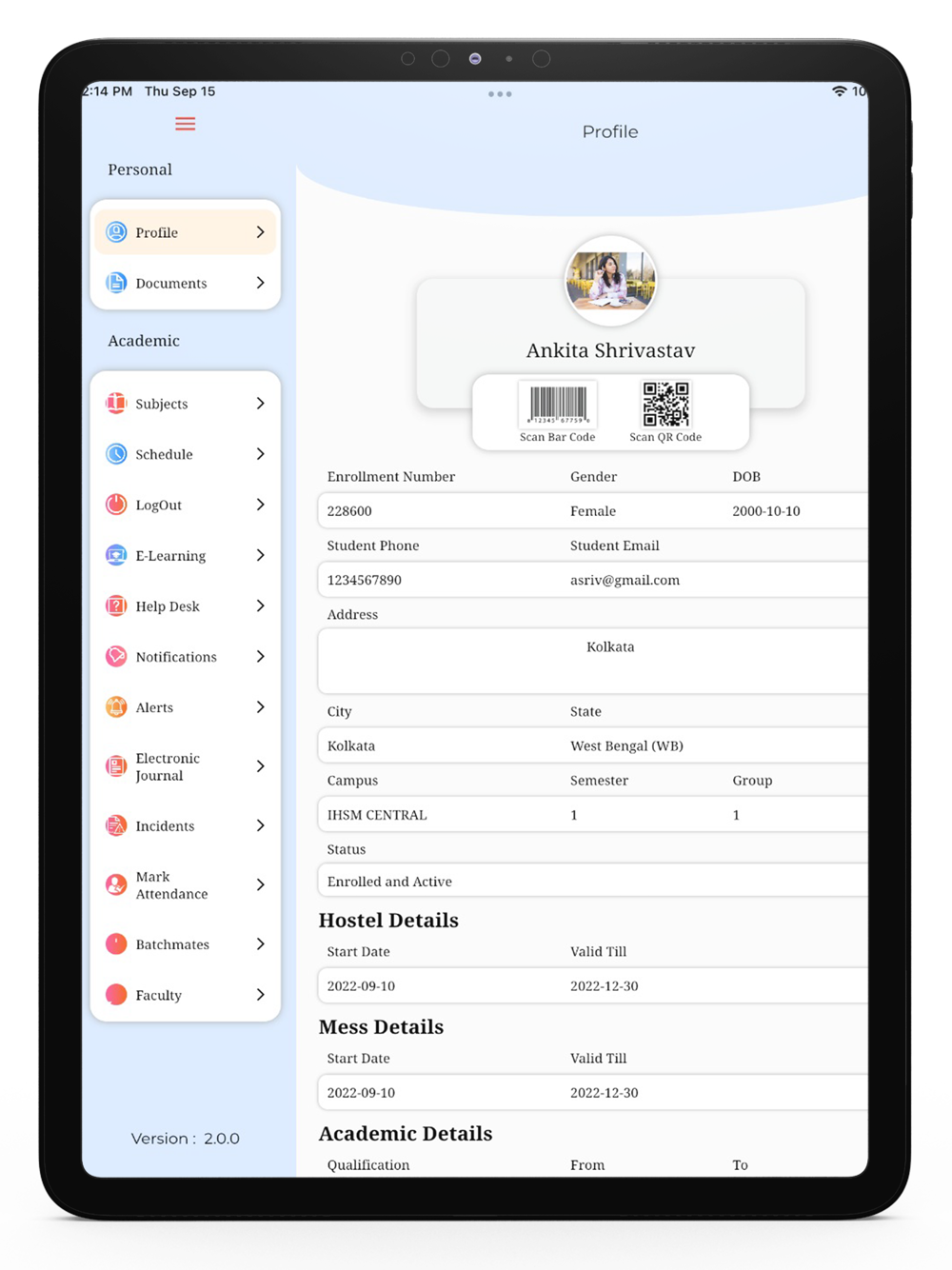Tap the three-dot multitasking indicator
The height and width of the screenshot is (1270, 952).
(x=500, y=94)
